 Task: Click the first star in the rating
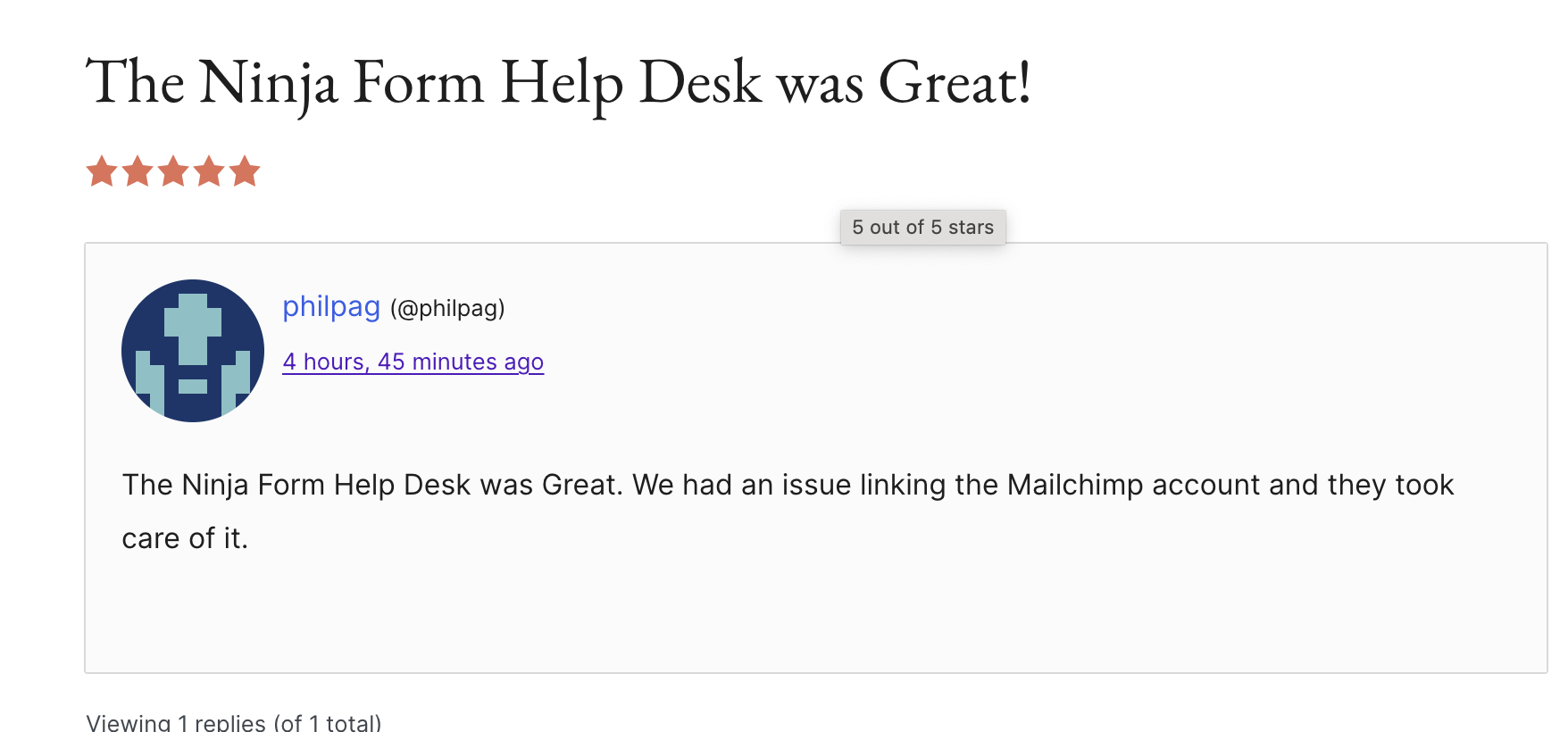click(102, 171)
